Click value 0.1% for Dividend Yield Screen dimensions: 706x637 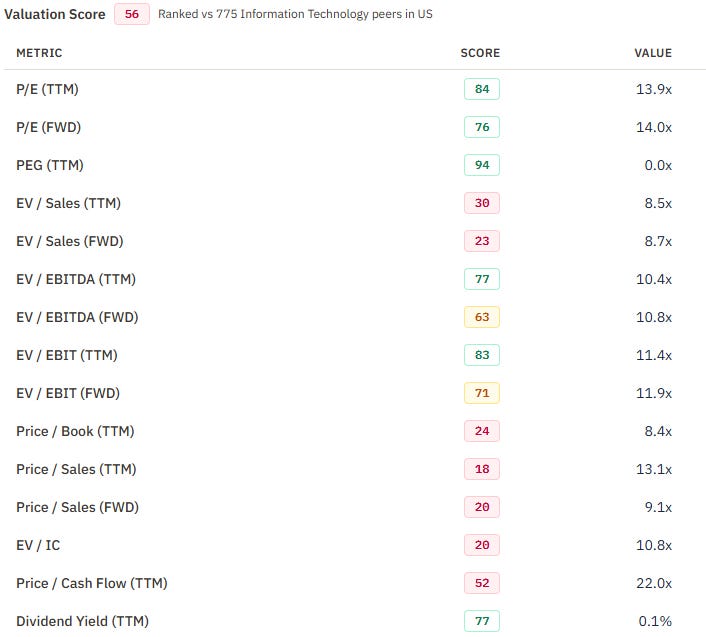[655, 621]
